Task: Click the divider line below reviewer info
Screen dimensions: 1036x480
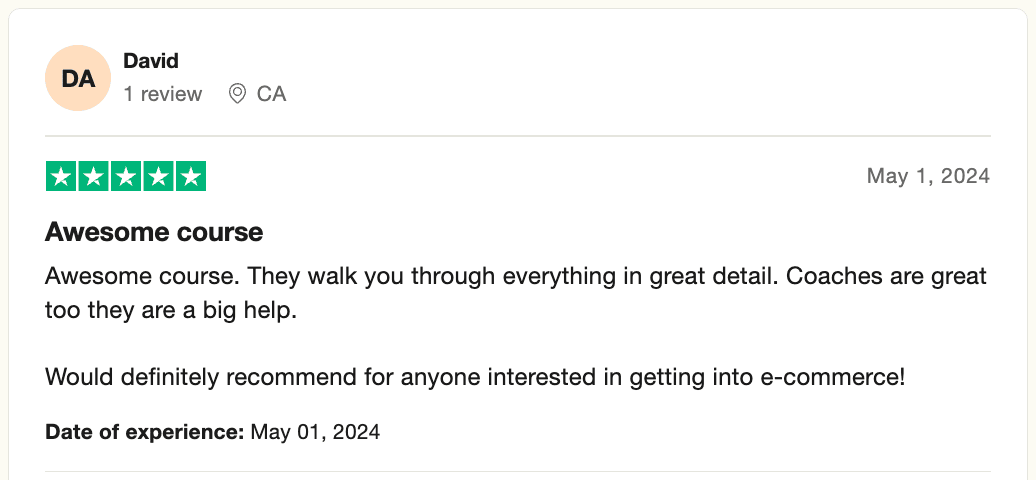Action: click(x=518, y=136)
